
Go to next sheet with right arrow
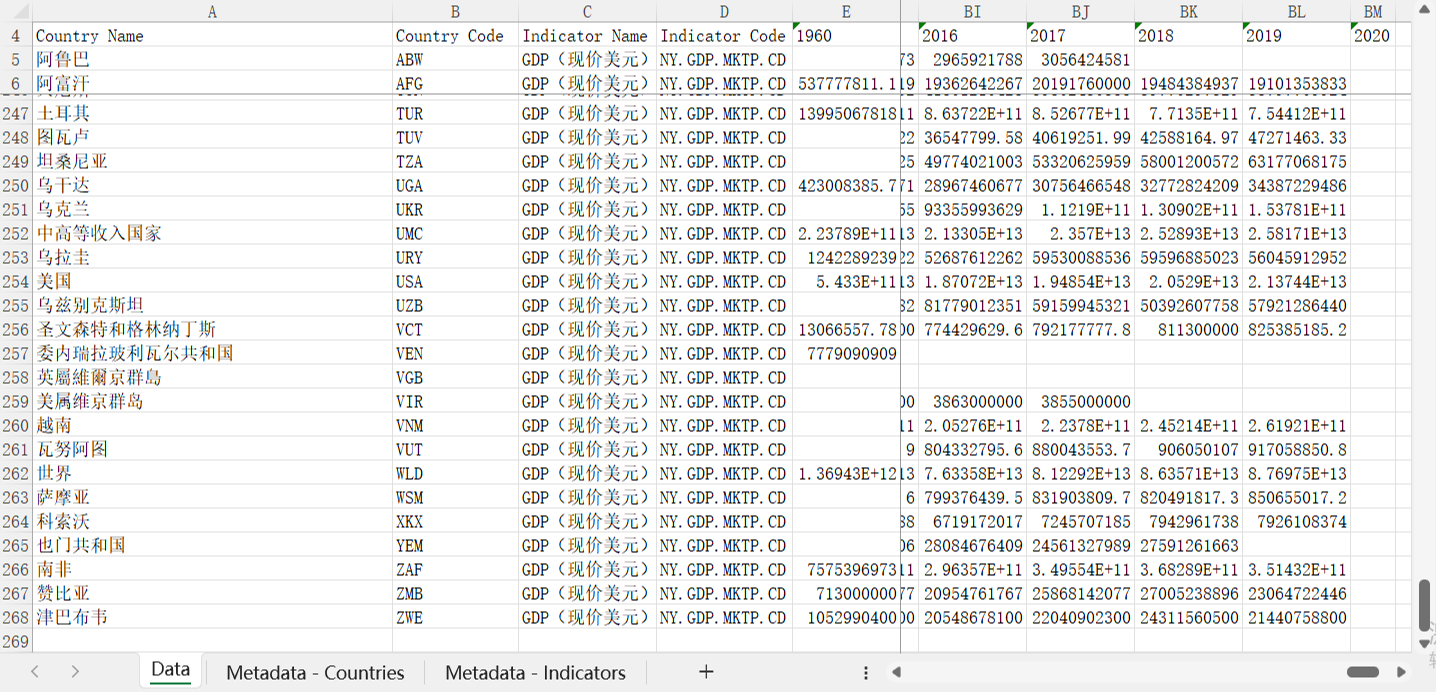click(75, 672)
